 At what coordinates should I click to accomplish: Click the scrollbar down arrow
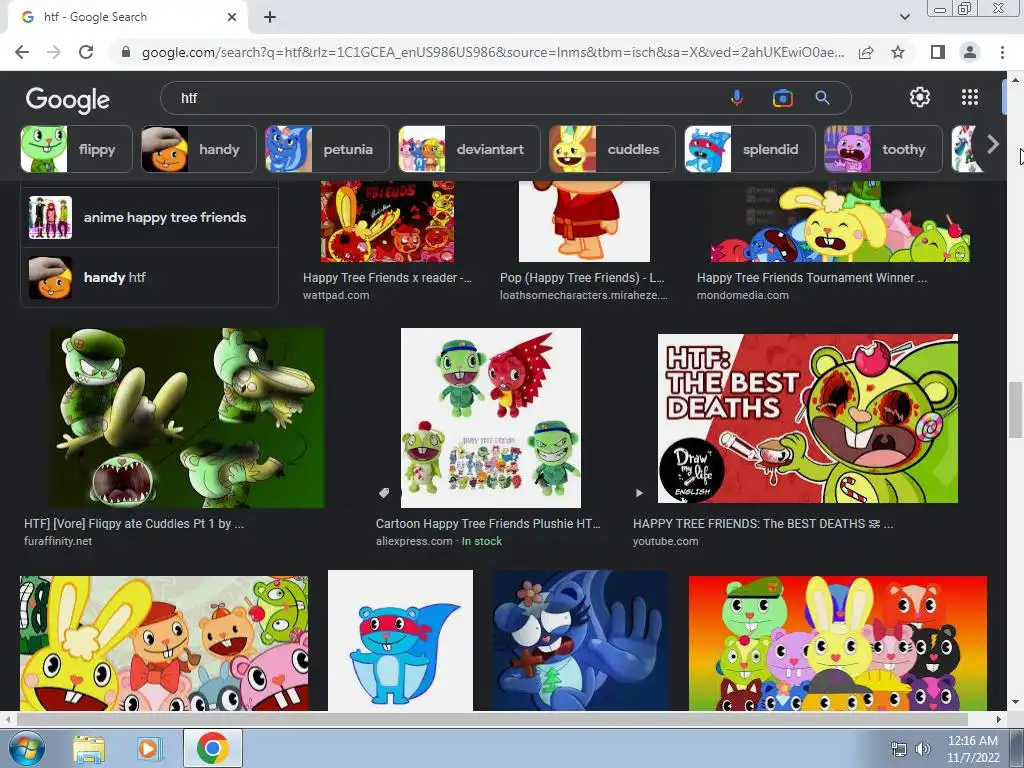1015,703
